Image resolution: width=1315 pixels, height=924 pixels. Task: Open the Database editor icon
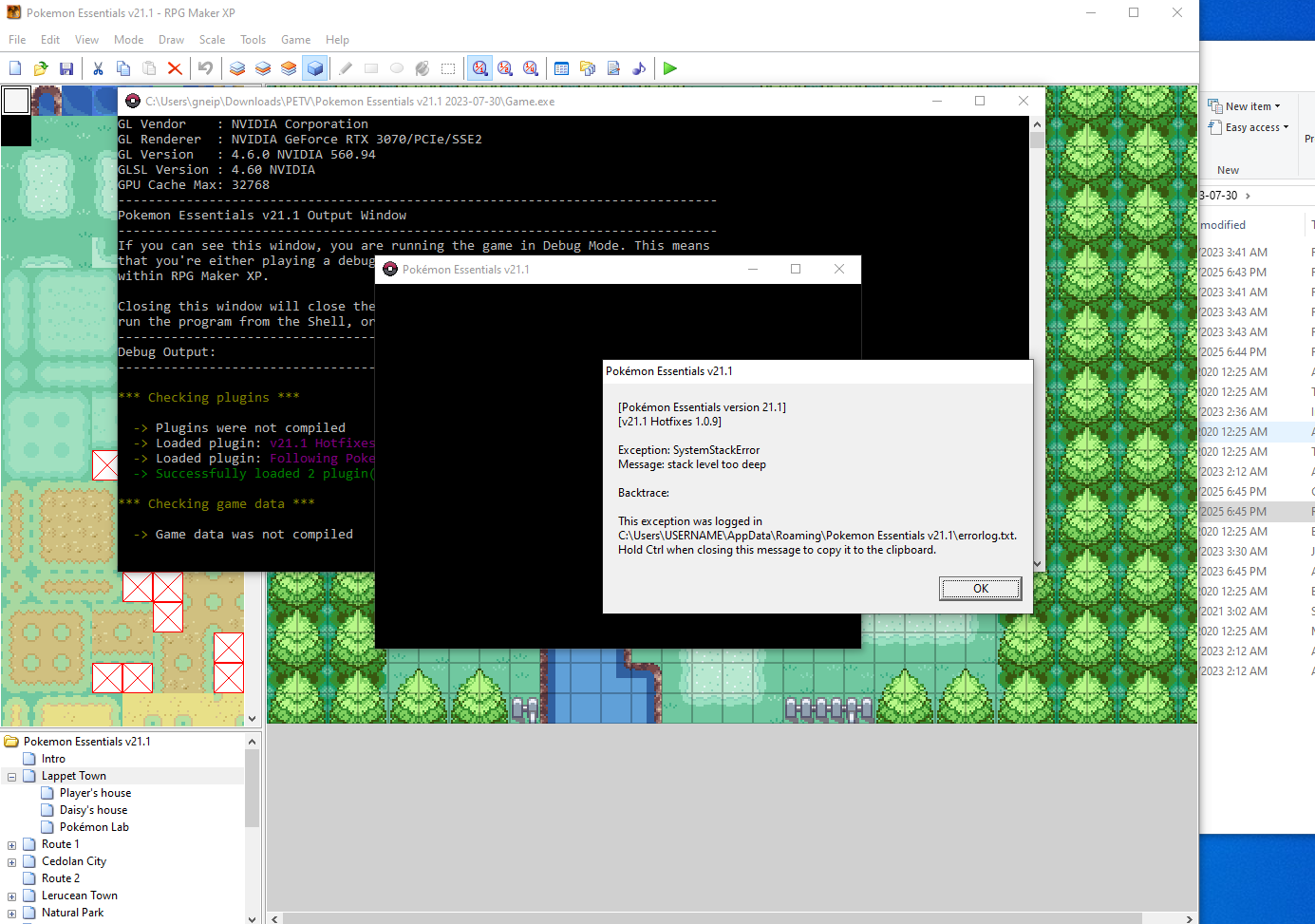(x=562, y=68)
